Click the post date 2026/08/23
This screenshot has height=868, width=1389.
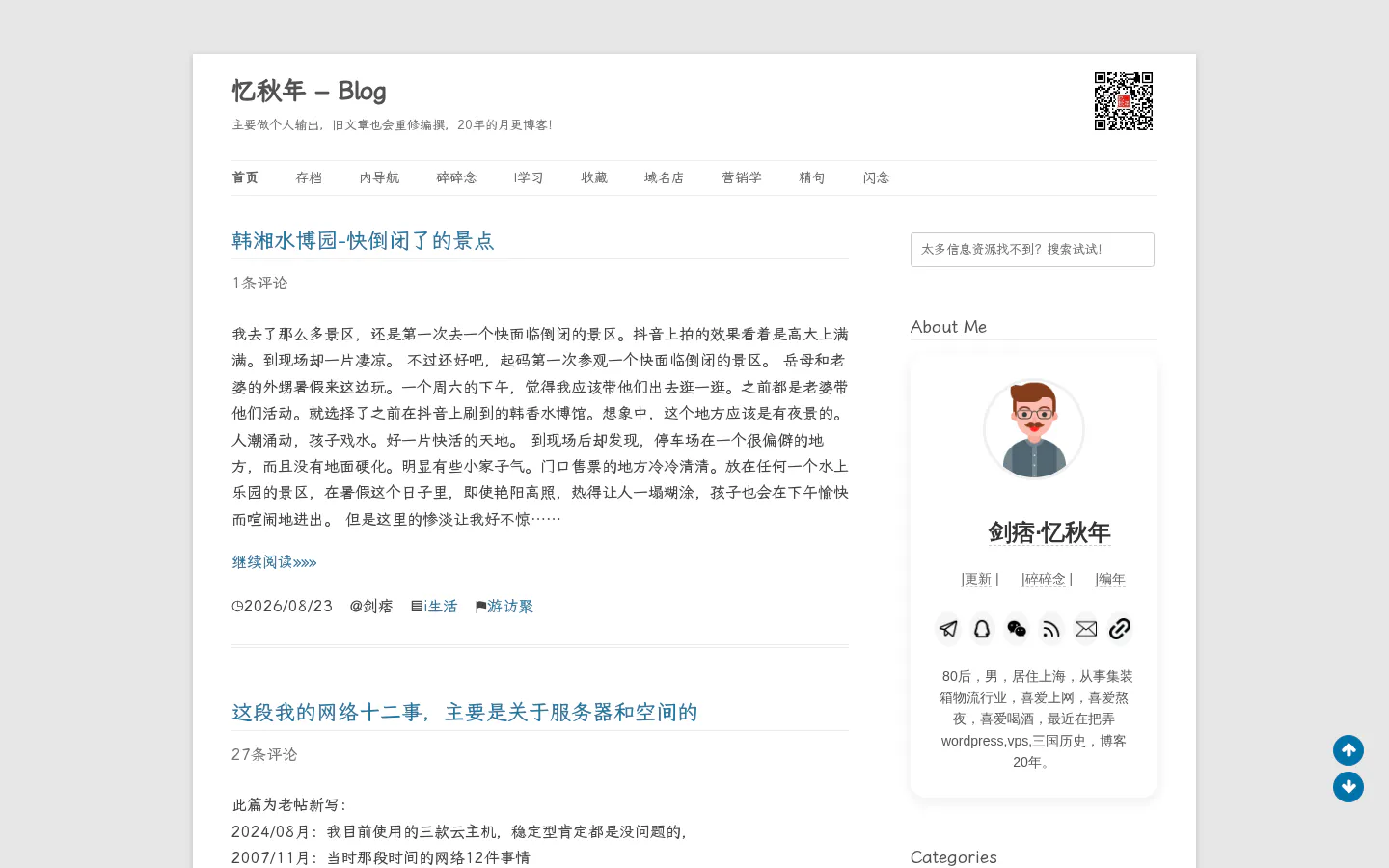coord(288,607)
